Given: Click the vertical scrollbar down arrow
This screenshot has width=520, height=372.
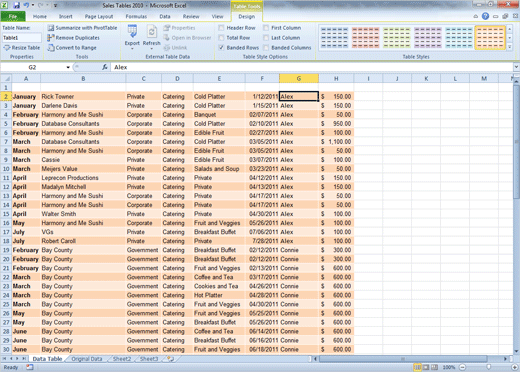Looking at the screenshot, I should pyautogui.click(x=516, y=351).
